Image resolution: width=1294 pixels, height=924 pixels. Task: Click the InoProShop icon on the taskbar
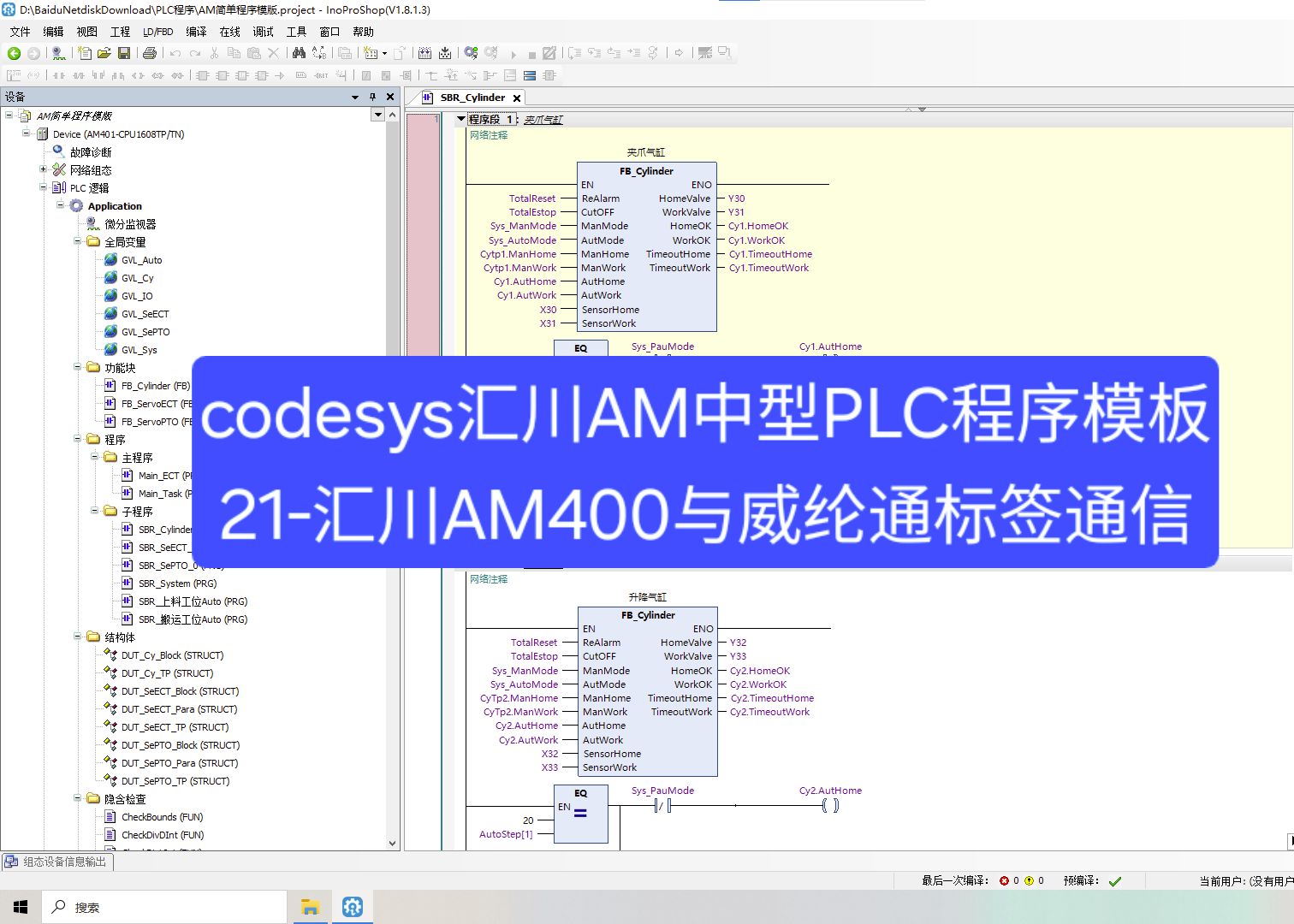pos(352,906)
